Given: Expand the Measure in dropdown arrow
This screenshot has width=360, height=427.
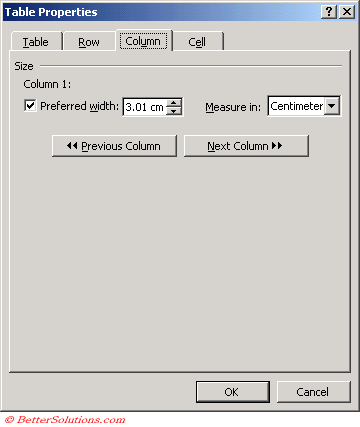Looking at the screenshot, I should [x=332, y=106].
